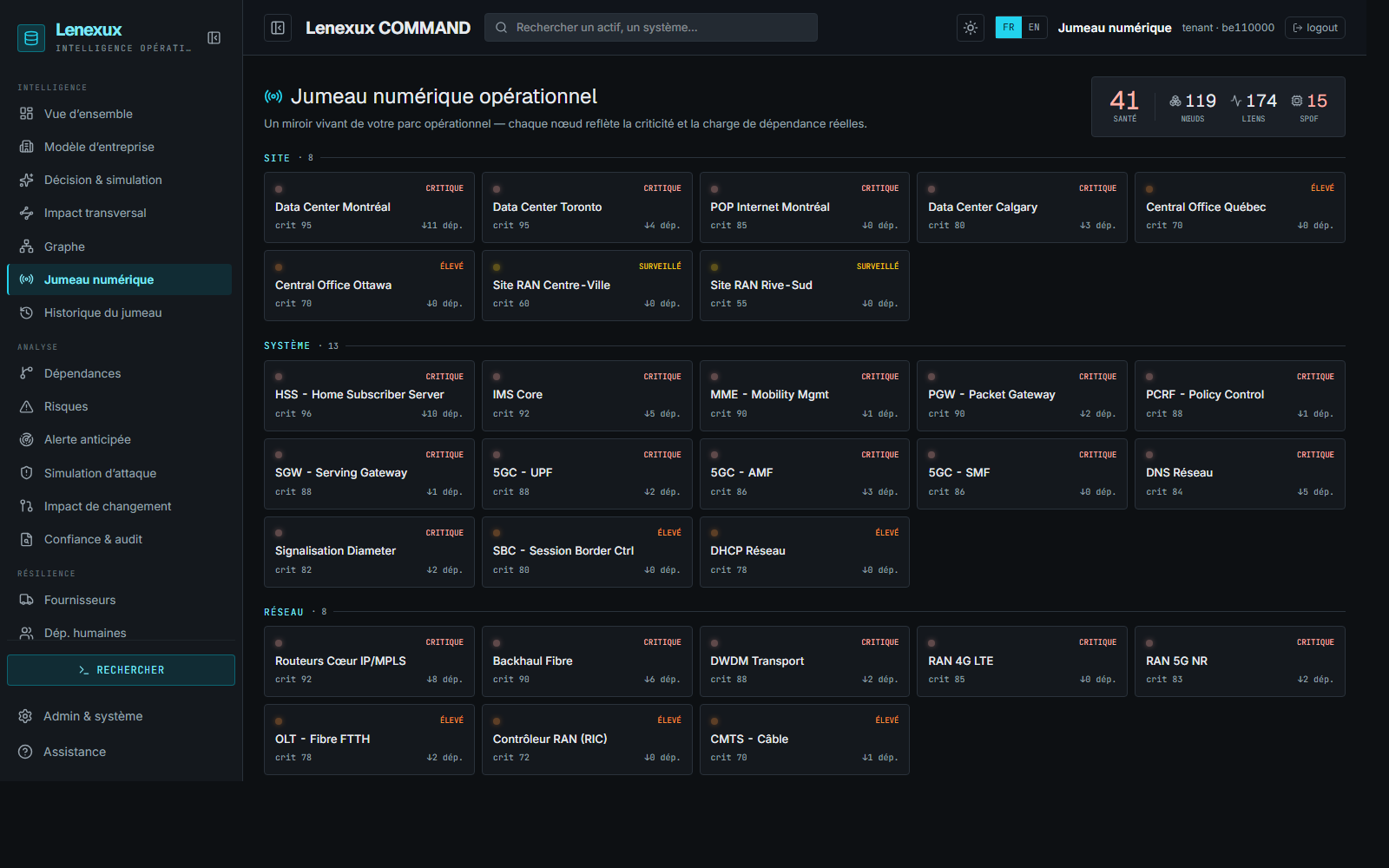Log out using the logout button
This screenshot has height=868, width=1389.
click(x=1315, y=28)
